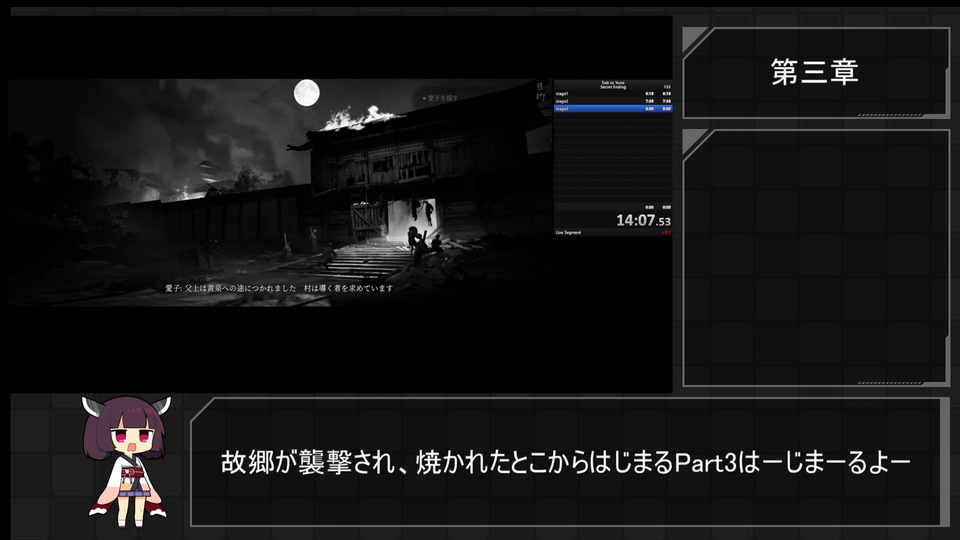Click the Live Segment label
The image size is (960, 540).
(x=568, y=233)
